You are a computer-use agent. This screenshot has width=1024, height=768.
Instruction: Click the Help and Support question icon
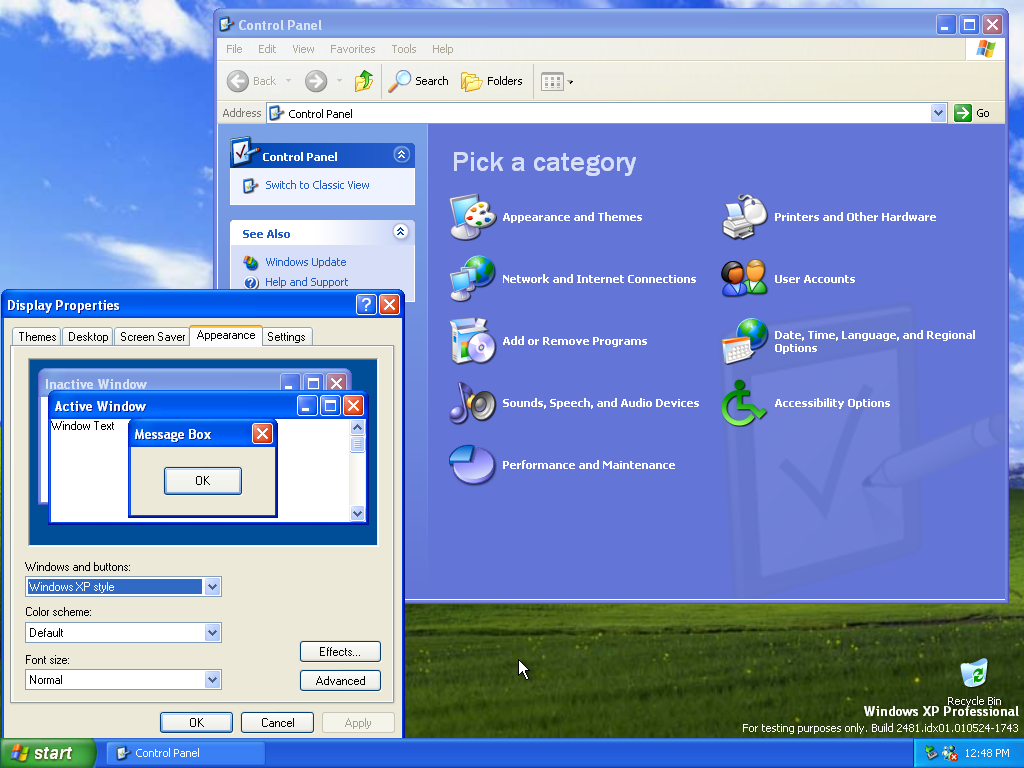(x=251, y=283)
